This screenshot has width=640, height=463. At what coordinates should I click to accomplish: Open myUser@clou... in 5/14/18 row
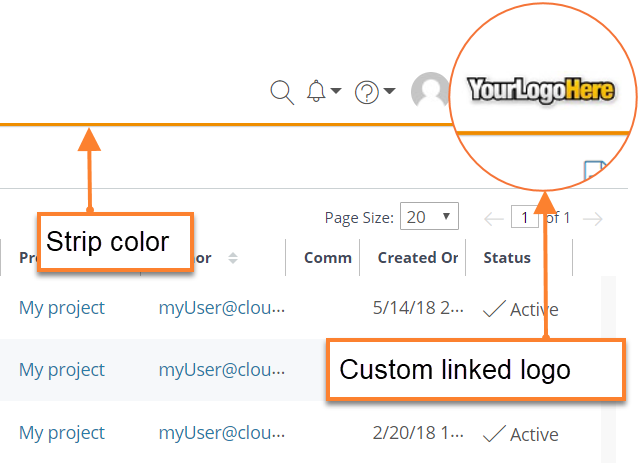pyautogui.click(x=222, y=308)
